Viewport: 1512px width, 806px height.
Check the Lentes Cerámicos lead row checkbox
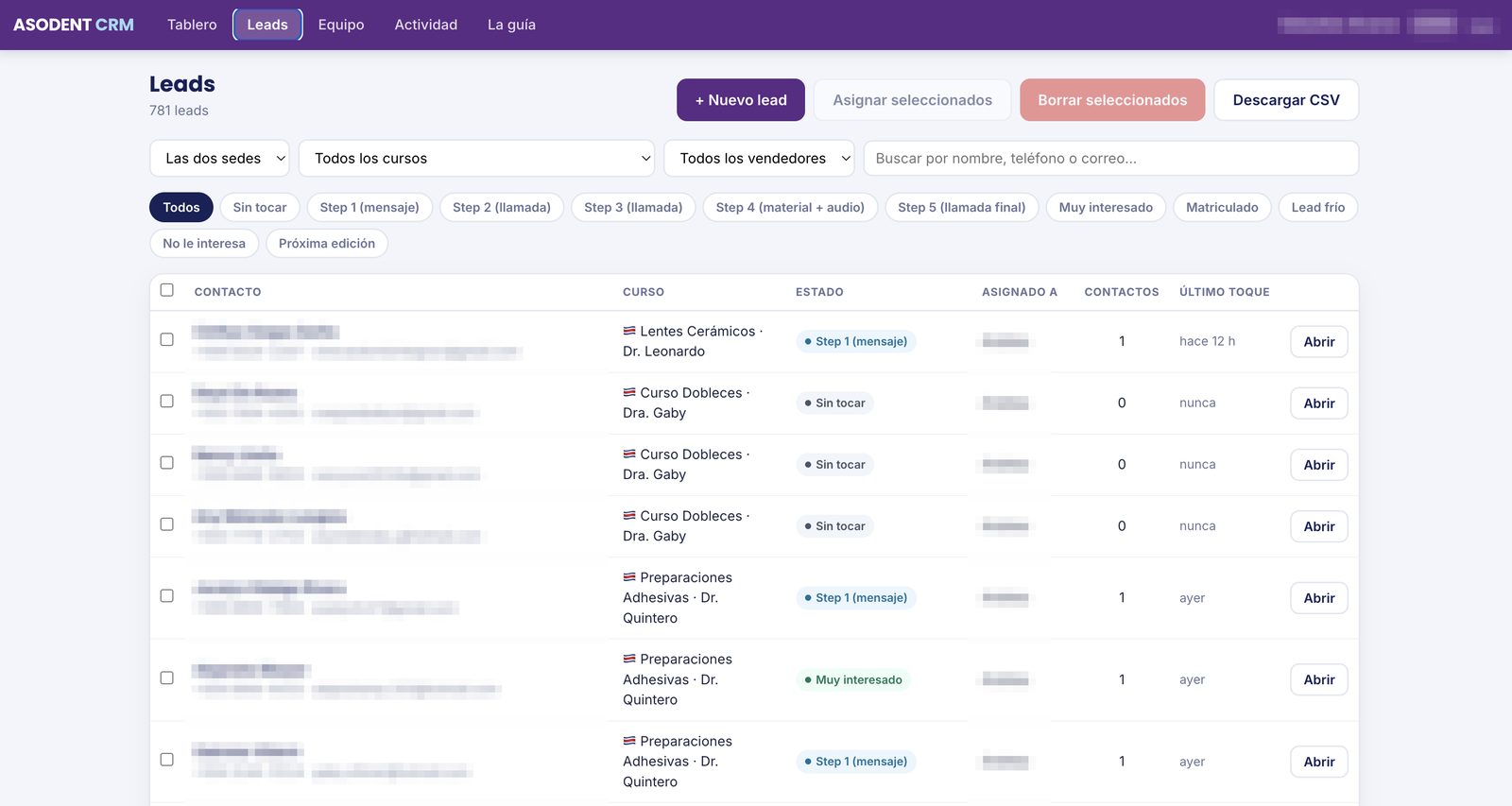pos(167,339)
